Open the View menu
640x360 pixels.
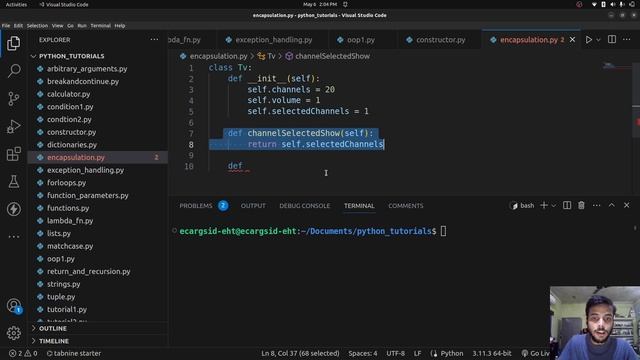[x=57, y=26]
